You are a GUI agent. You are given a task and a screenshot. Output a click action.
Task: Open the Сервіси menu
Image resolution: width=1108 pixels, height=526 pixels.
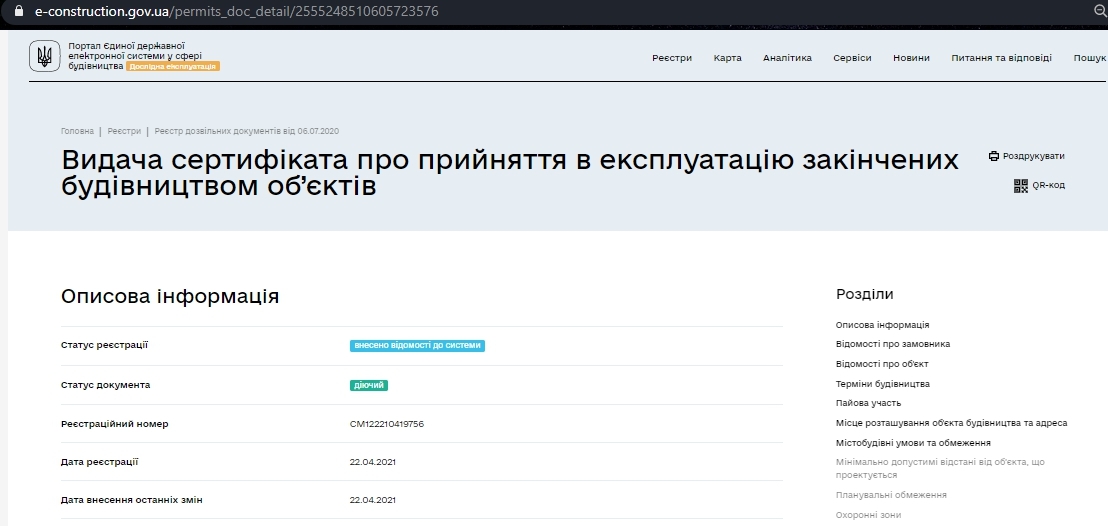(852, 58)
